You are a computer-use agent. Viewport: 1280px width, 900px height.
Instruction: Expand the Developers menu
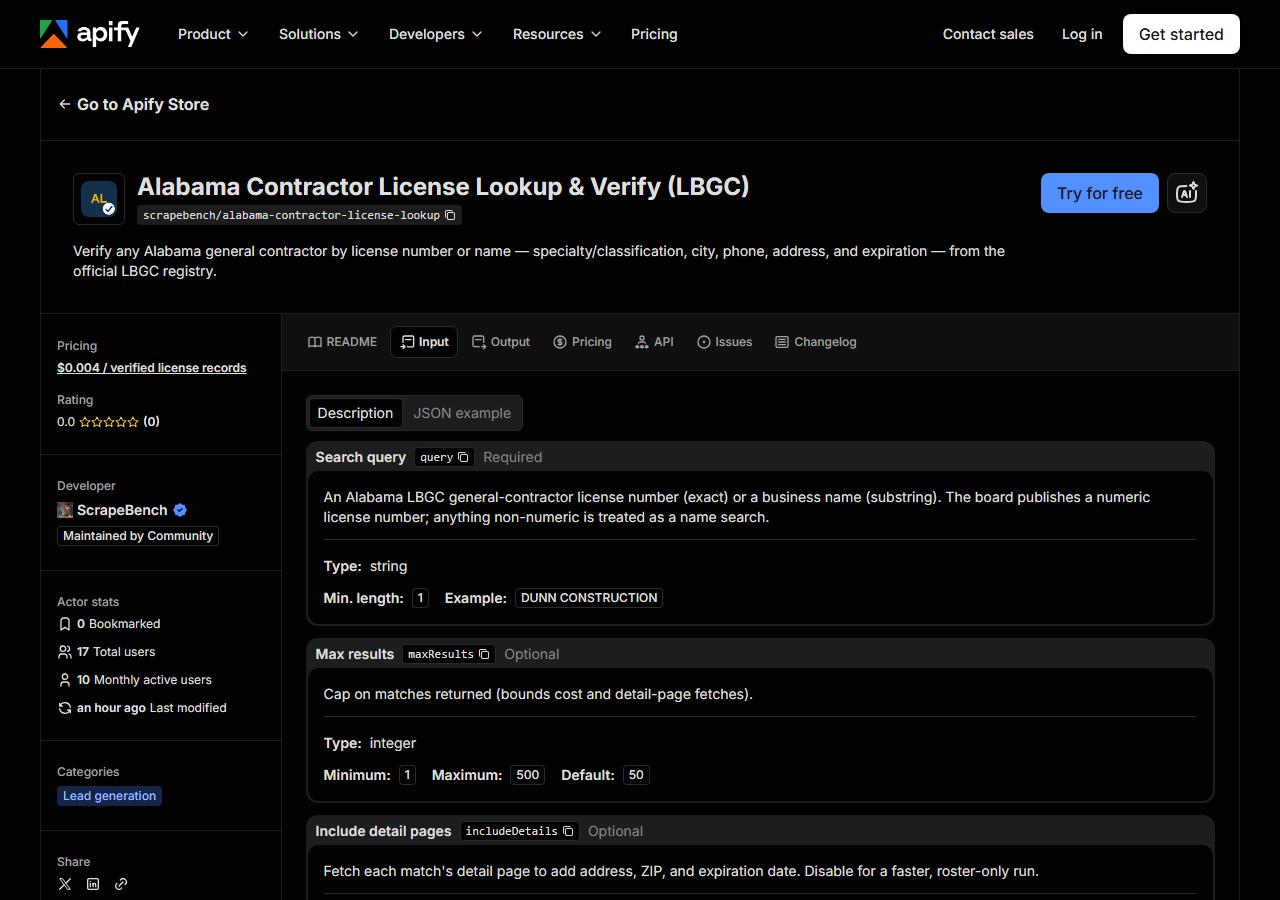coord(435,34)
